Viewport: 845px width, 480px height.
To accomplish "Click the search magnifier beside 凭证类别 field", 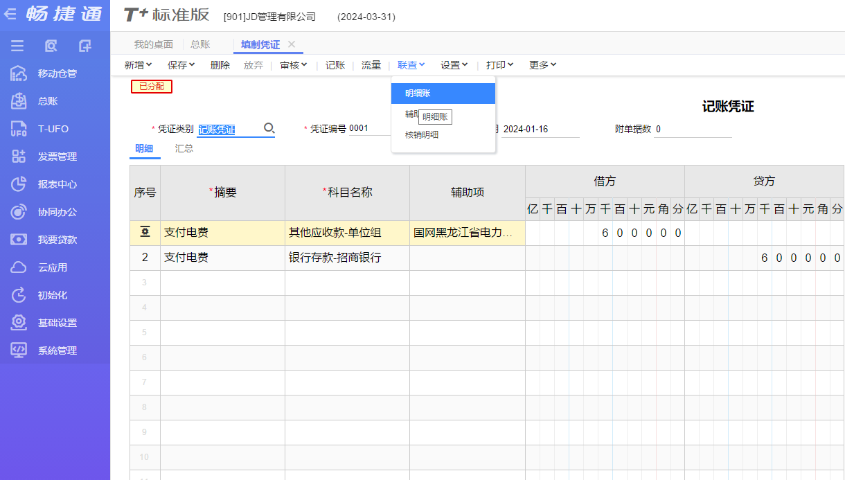I will pyautogui.click(x=268, y=129).
